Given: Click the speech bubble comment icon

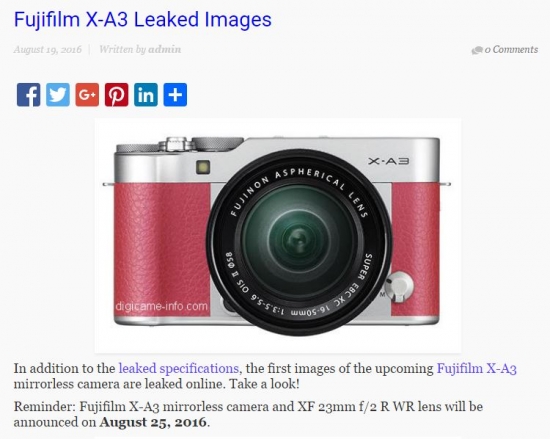Looking at the screenshot, I should pyautogui.click(x=477, y=50).
